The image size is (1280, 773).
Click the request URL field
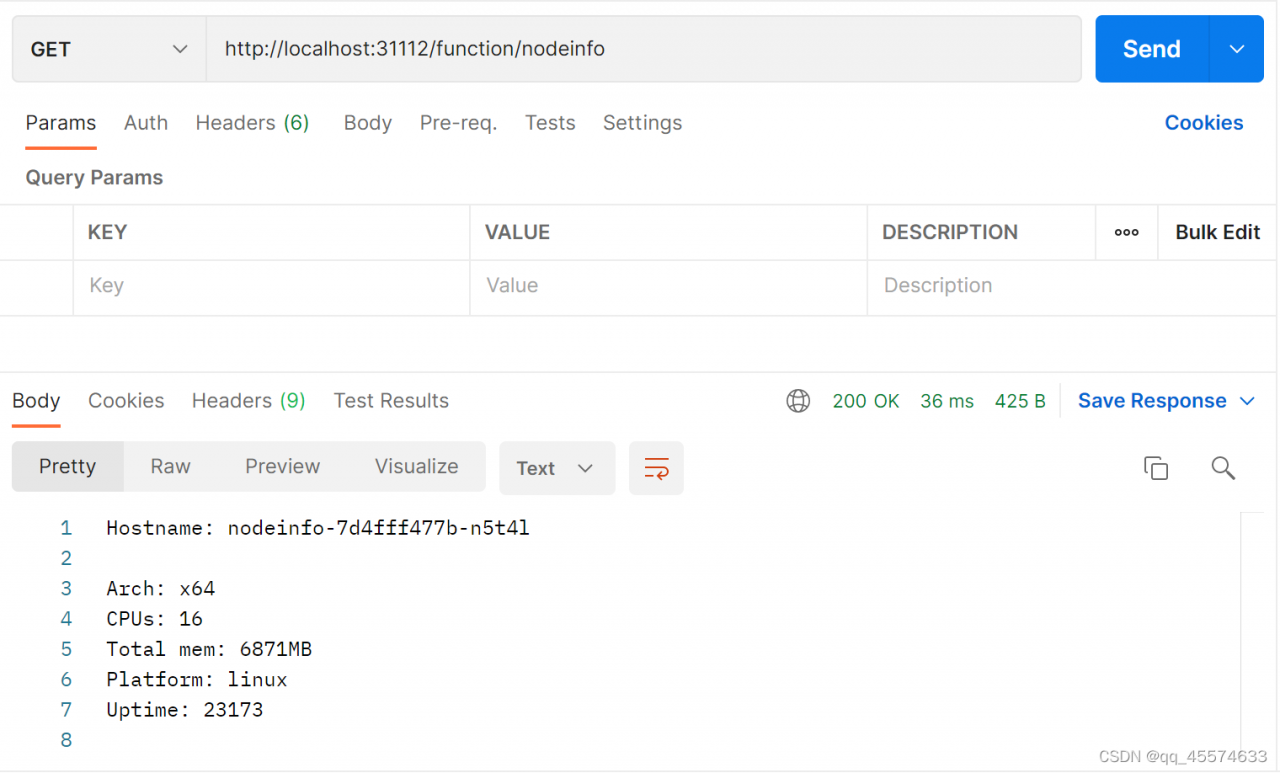tap(644, 49)
